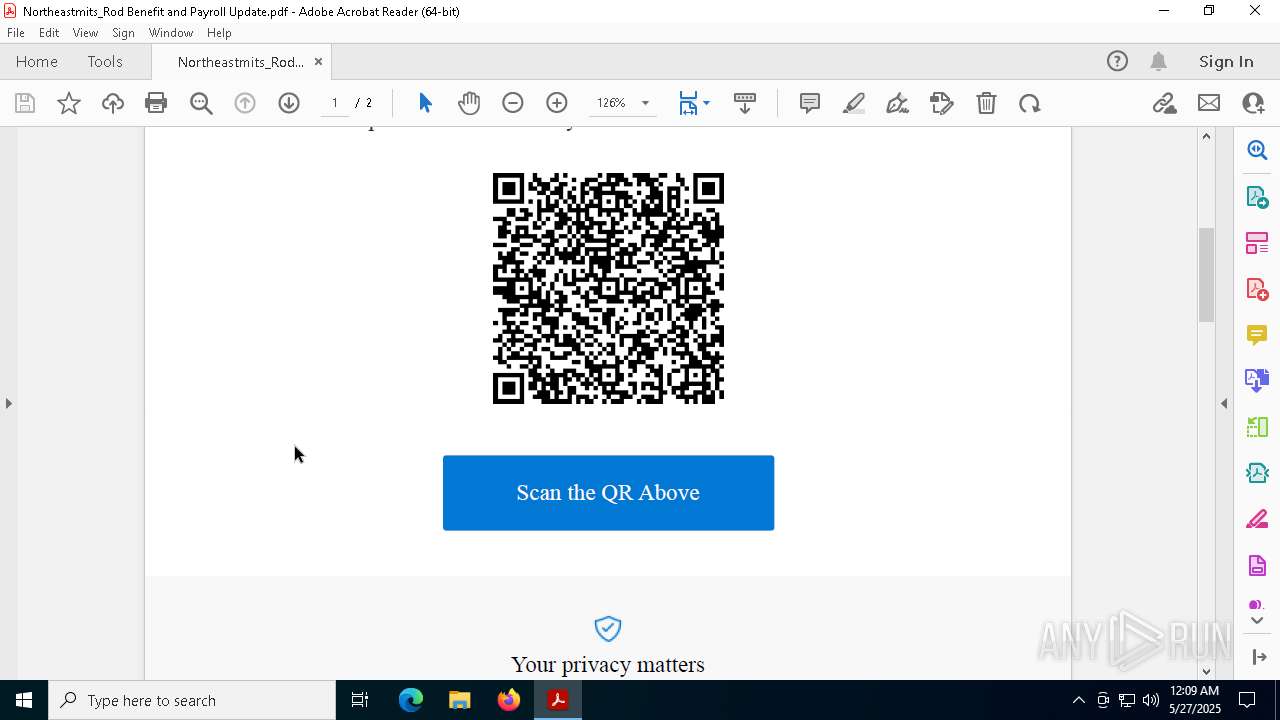The image size is (1280, 720).
Task: Expand the left navigation pane arrow
Action: click(x=8, y=403)
